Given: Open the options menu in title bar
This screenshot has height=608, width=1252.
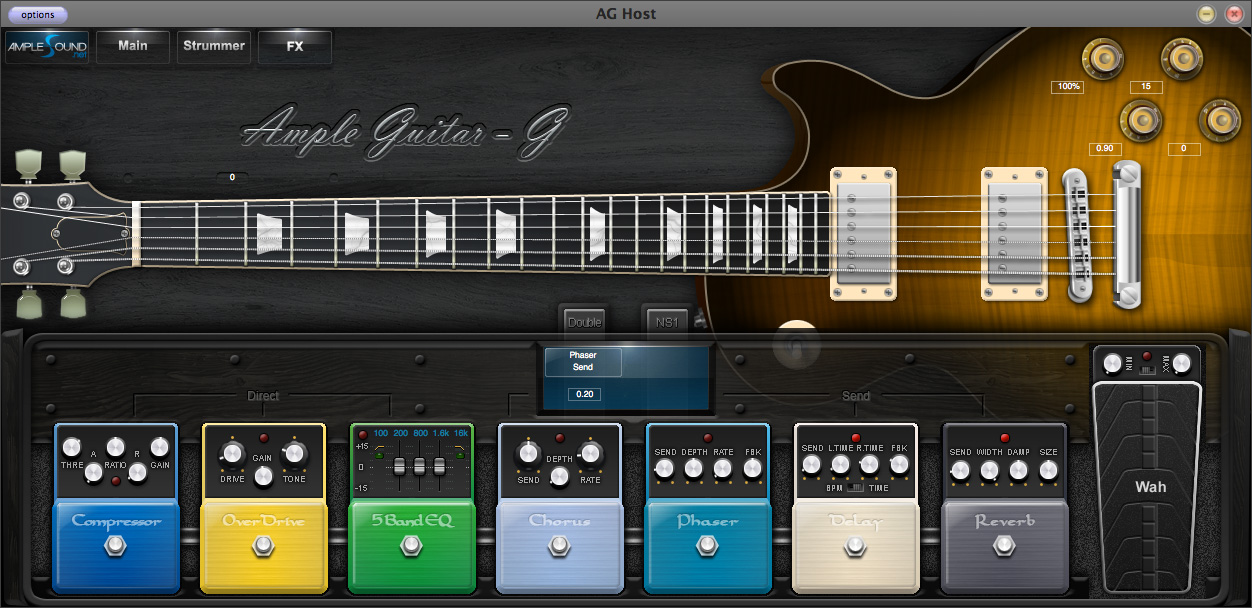Looking at the screenshot, I should point(38,14).
